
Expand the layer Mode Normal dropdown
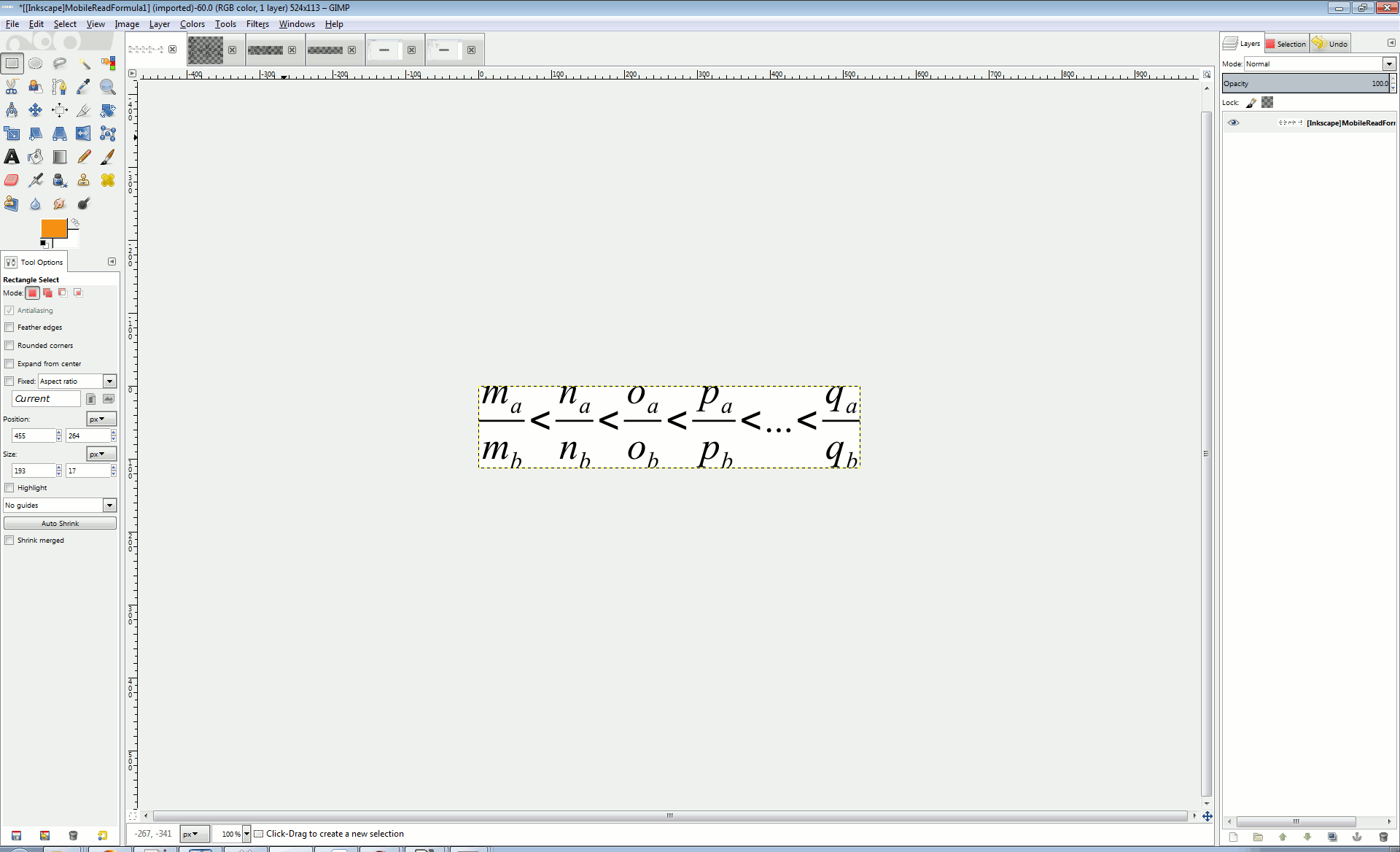(x=1389, y=64)
